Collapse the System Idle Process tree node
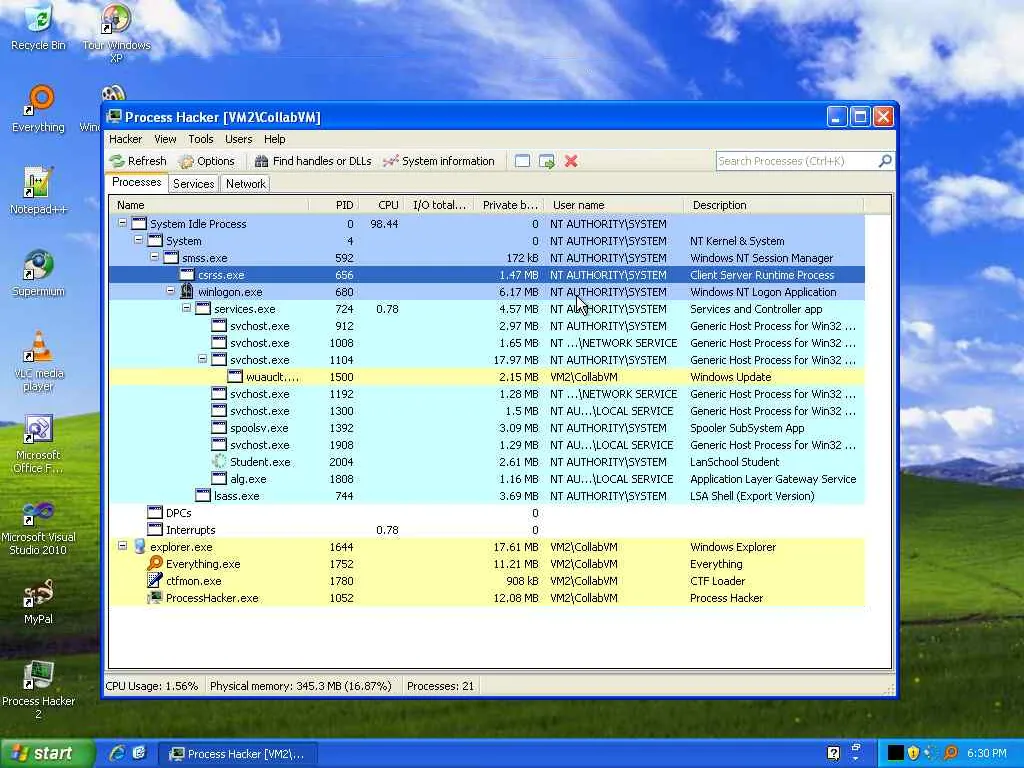The height and width of the screenshot is (768, 1024). tap(122, 223)
